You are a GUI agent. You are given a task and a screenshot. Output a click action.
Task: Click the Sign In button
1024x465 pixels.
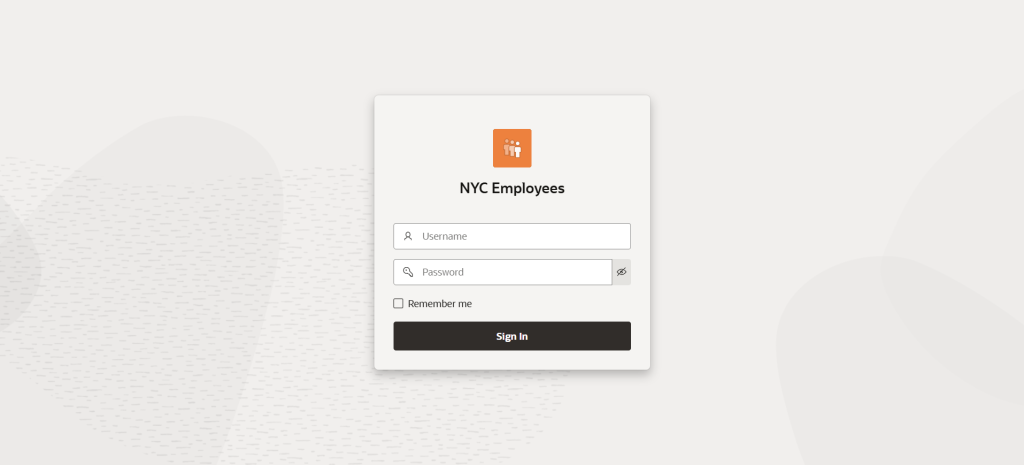click(512, 336)
